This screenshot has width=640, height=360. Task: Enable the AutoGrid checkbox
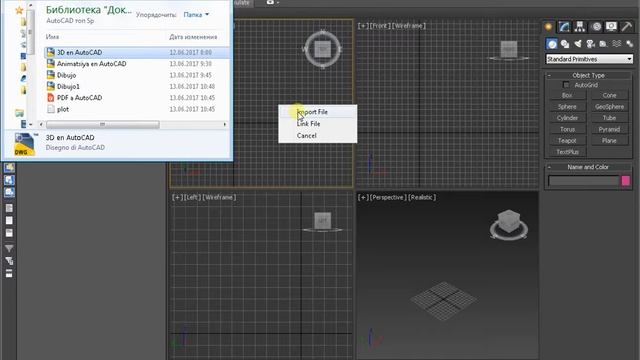(x=566, y=85)
